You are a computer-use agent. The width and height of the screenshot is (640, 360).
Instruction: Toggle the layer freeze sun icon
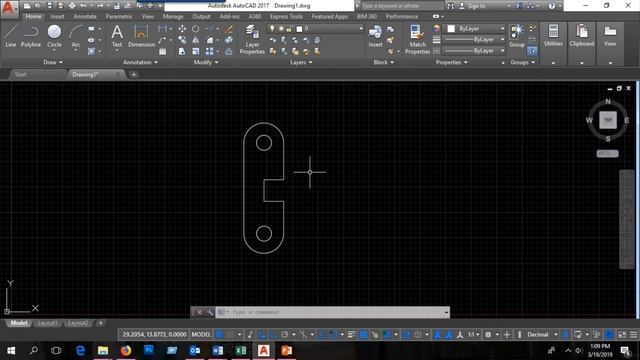click(281, 29)
